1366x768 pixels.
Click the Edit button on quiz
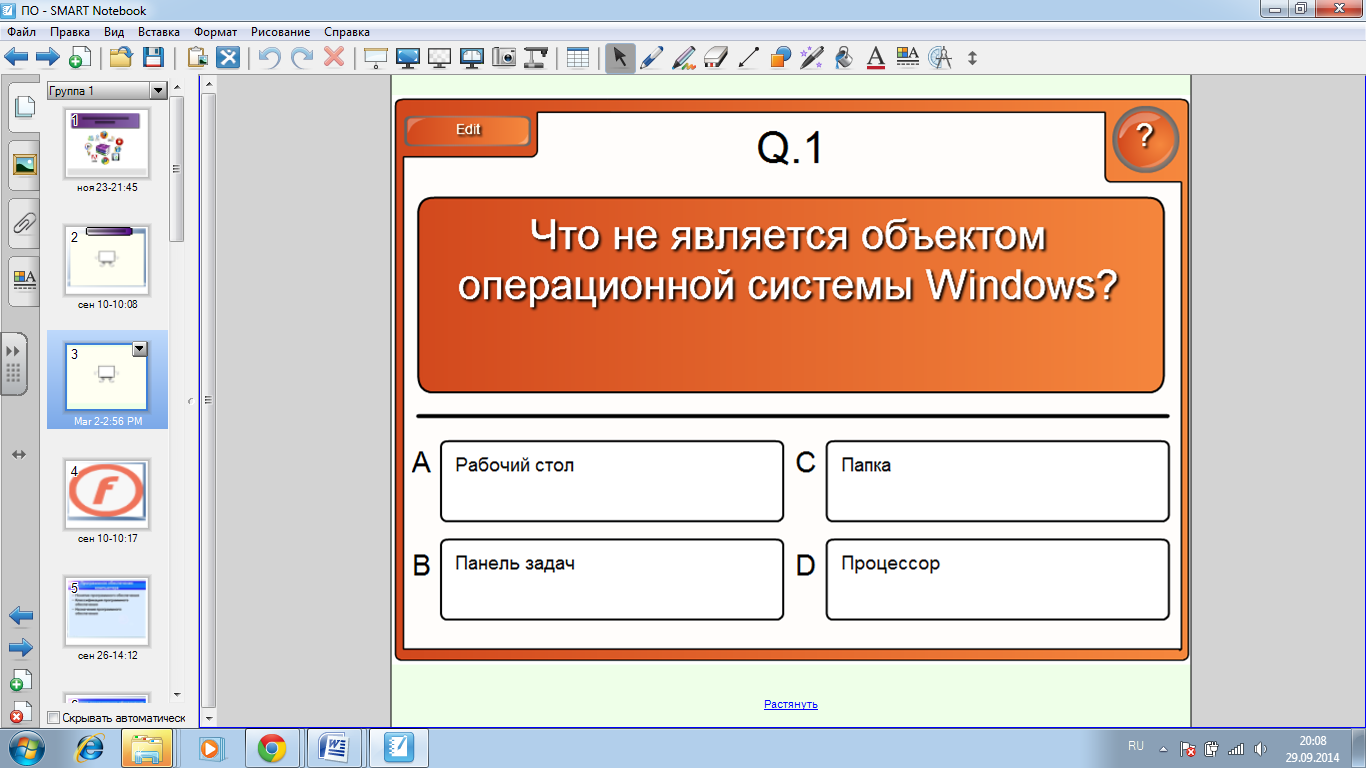(468, 130)
